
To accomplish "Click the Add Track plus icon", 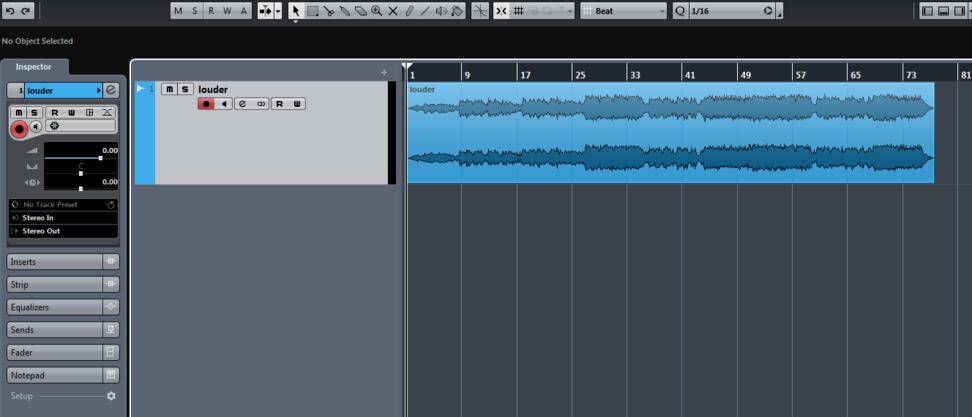I will (383, 73).
